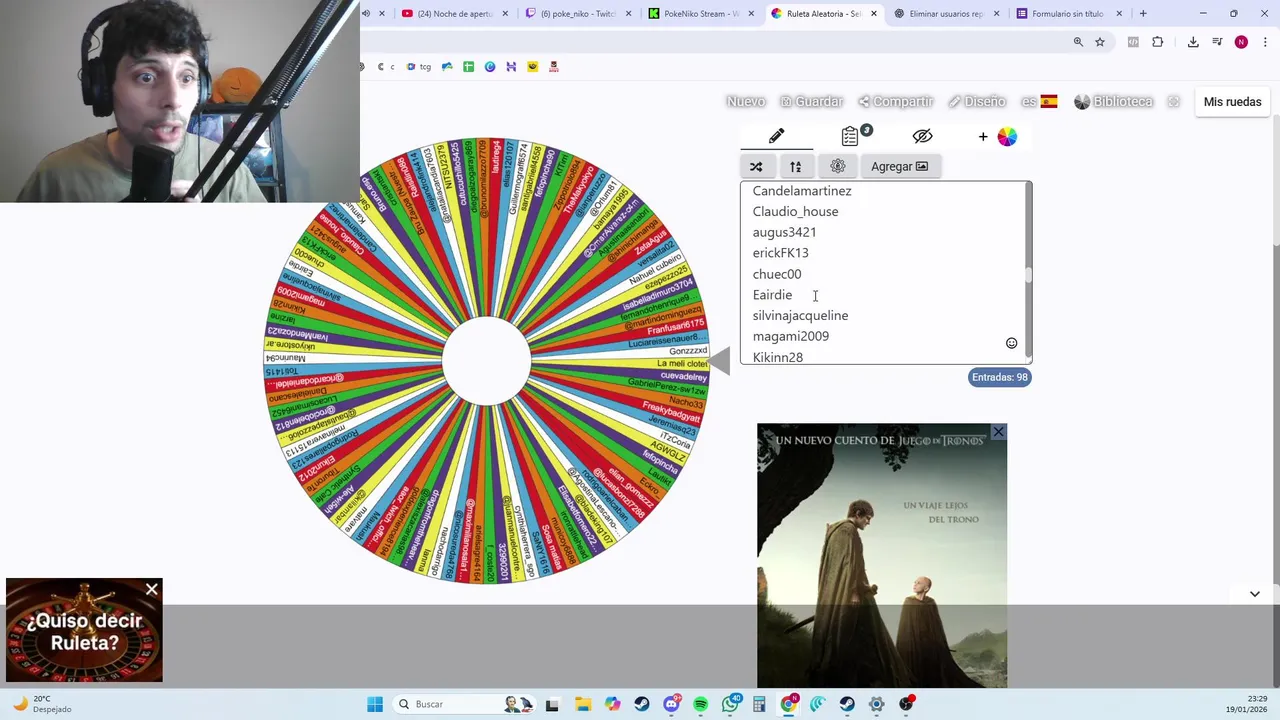Toggle fullscreen mode icon

[1174, 101]
